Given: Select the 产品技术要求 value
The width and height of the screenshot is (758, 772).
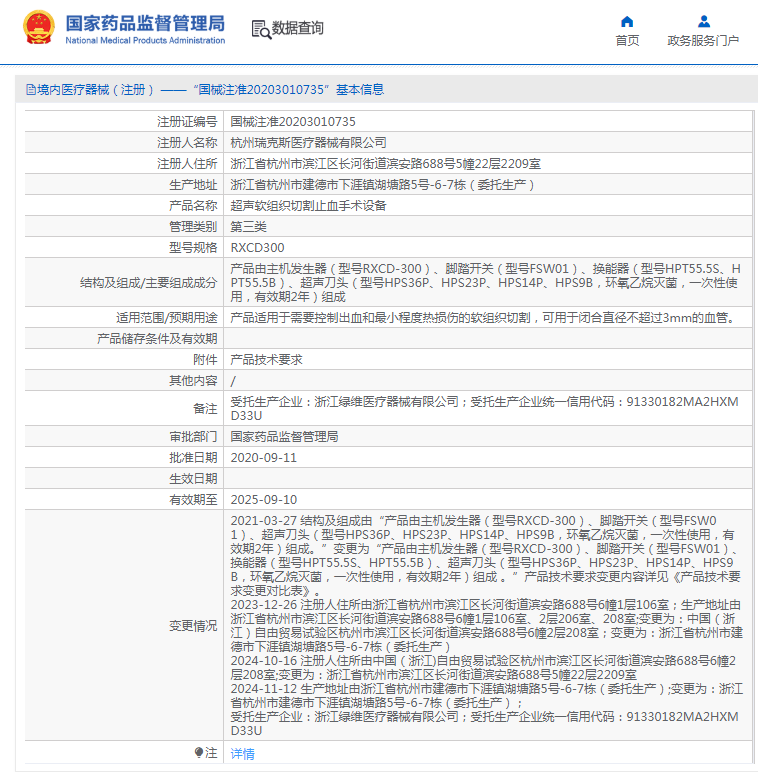Looking at the screenshot, I should 266,360.
